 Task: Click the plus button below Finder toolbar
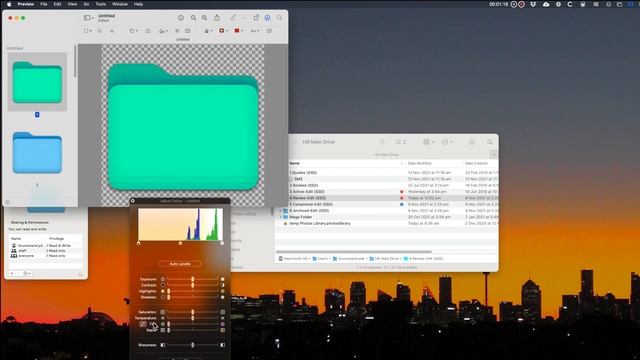click(x=493, y=154)
